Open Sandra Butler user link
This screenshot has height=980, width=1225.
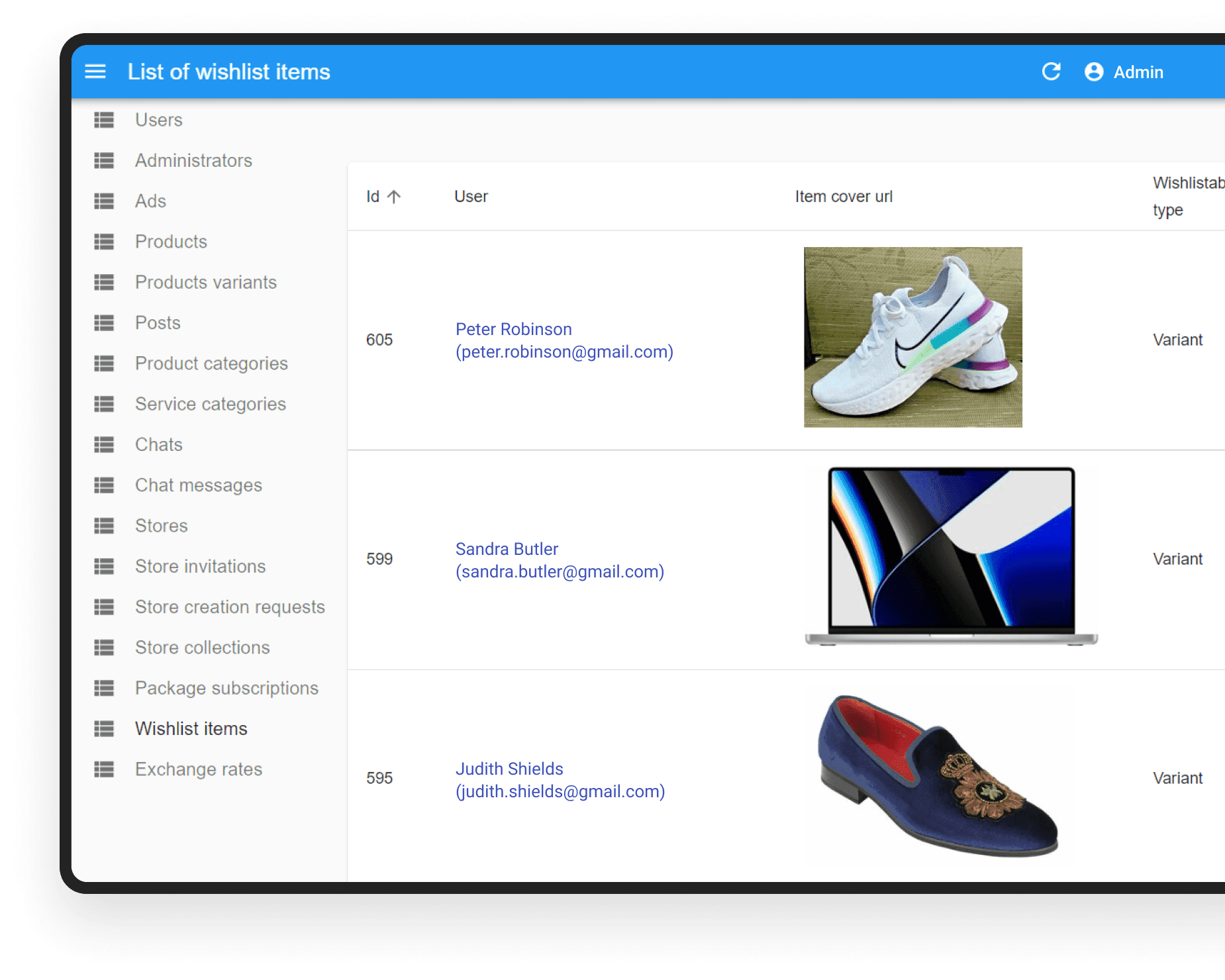[560, 560]
